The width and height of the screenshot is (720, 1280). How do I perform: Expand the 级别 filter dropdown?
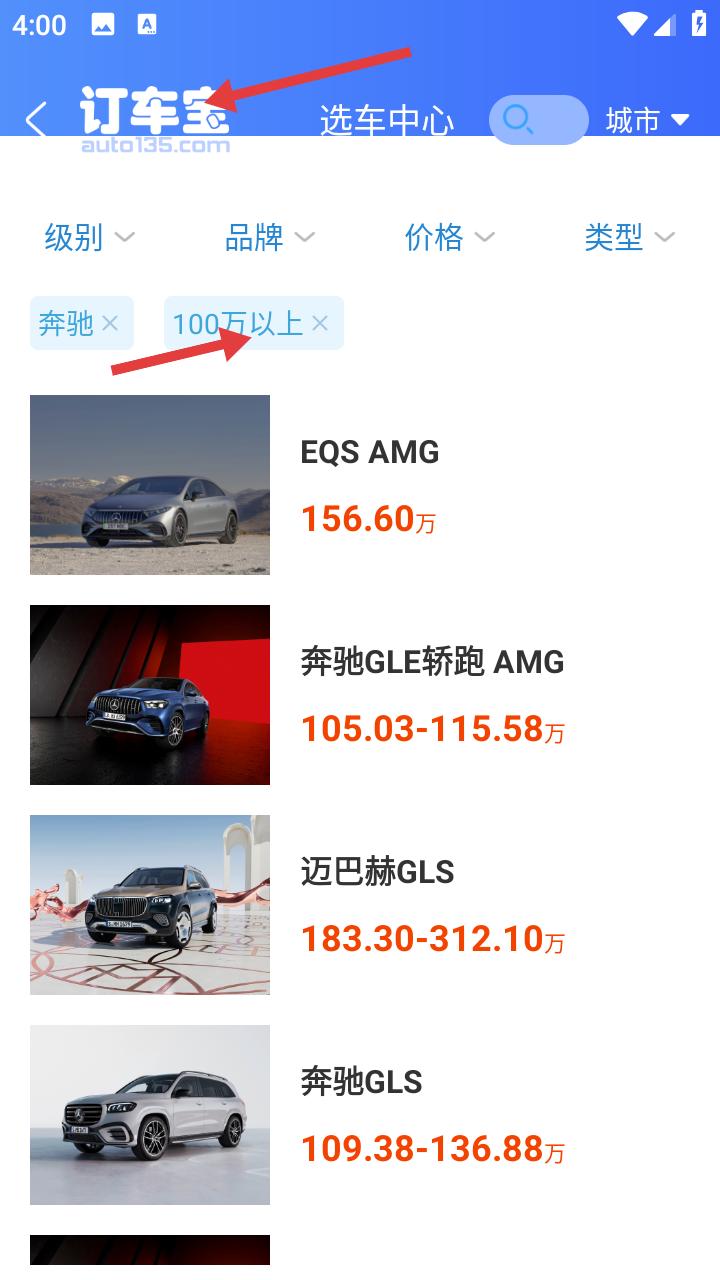(90, 237)
